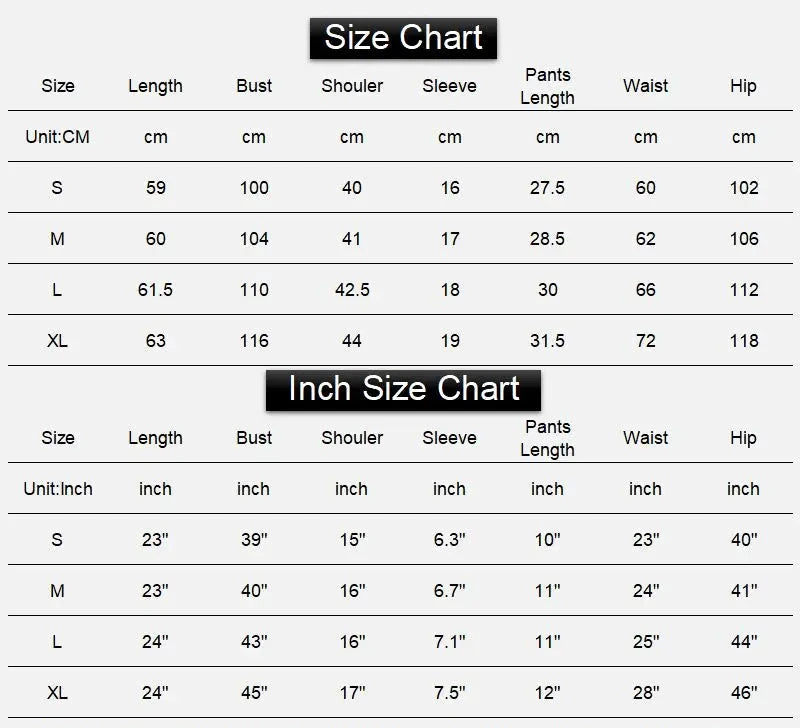800x728 pixels.
Task: Select the 116 bust value for XL
Action: click(254, 341)
